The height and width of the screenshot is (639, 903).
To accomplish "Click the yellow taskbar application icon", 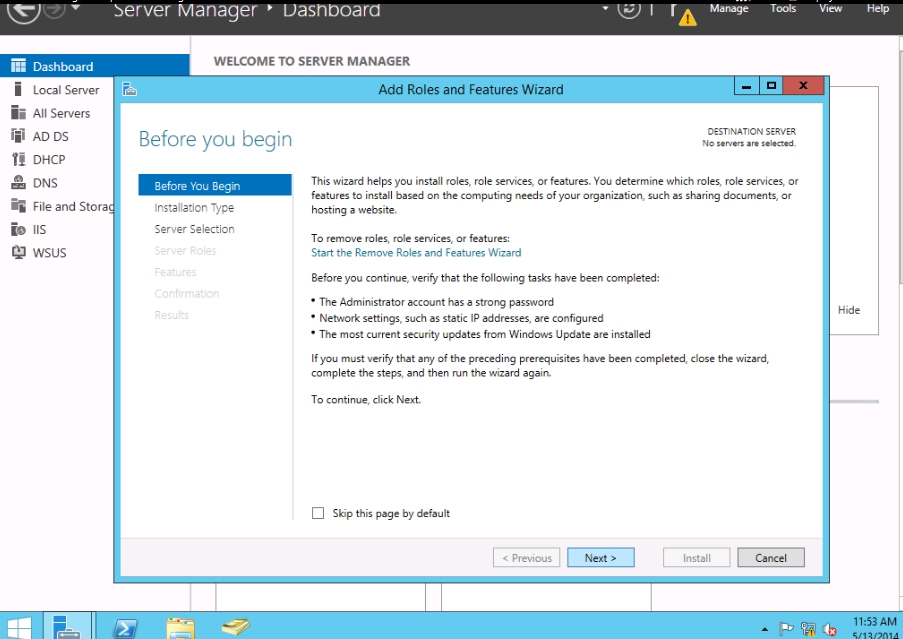I will tap(235, 627).
